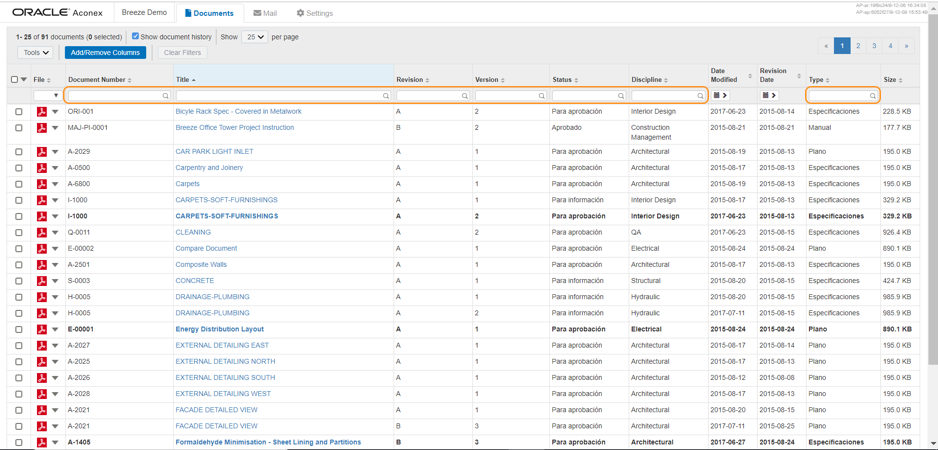Go to page 2 of results
This screenshot has width=938, height=450.
[858, 45]
